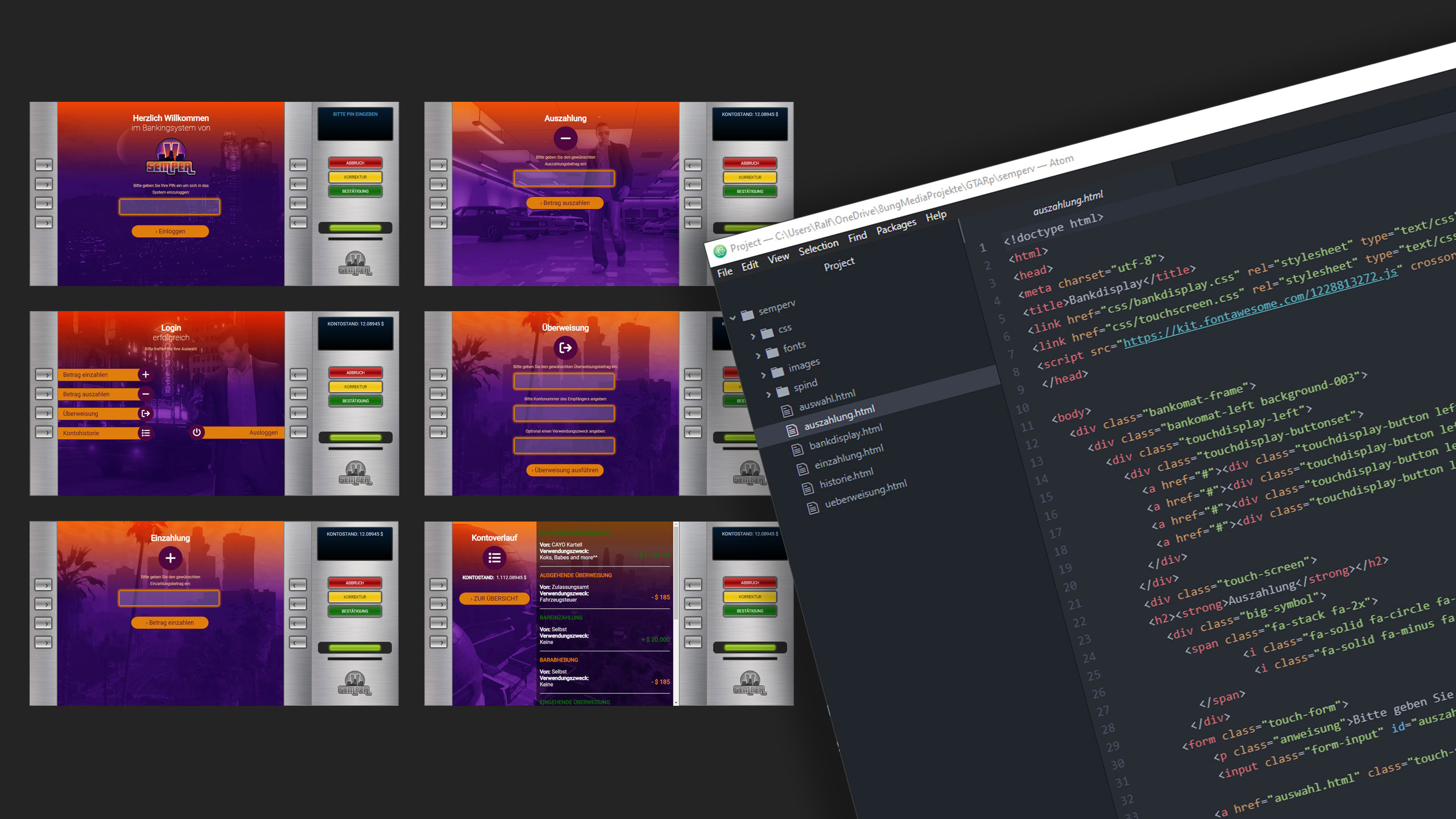Open the Edit menu in Atom
The width and height of the screenshot is (1456, 819).
[750, 265]
